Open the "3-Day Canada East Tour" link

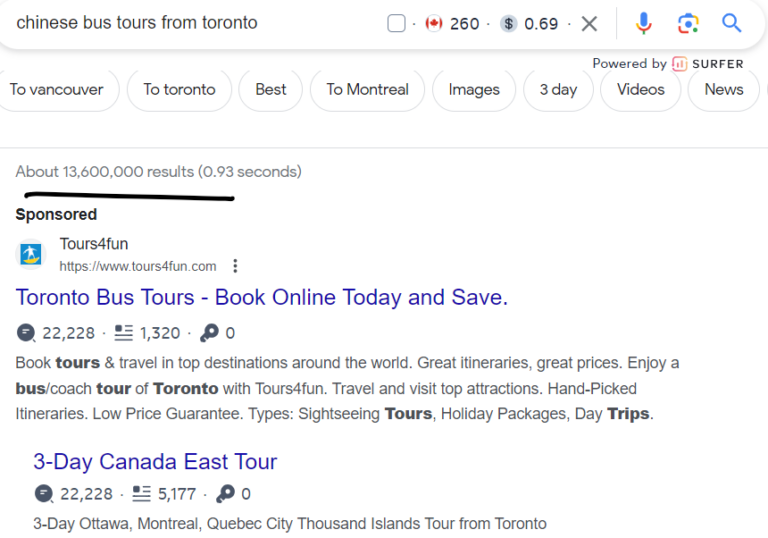(x=155, y=462)
